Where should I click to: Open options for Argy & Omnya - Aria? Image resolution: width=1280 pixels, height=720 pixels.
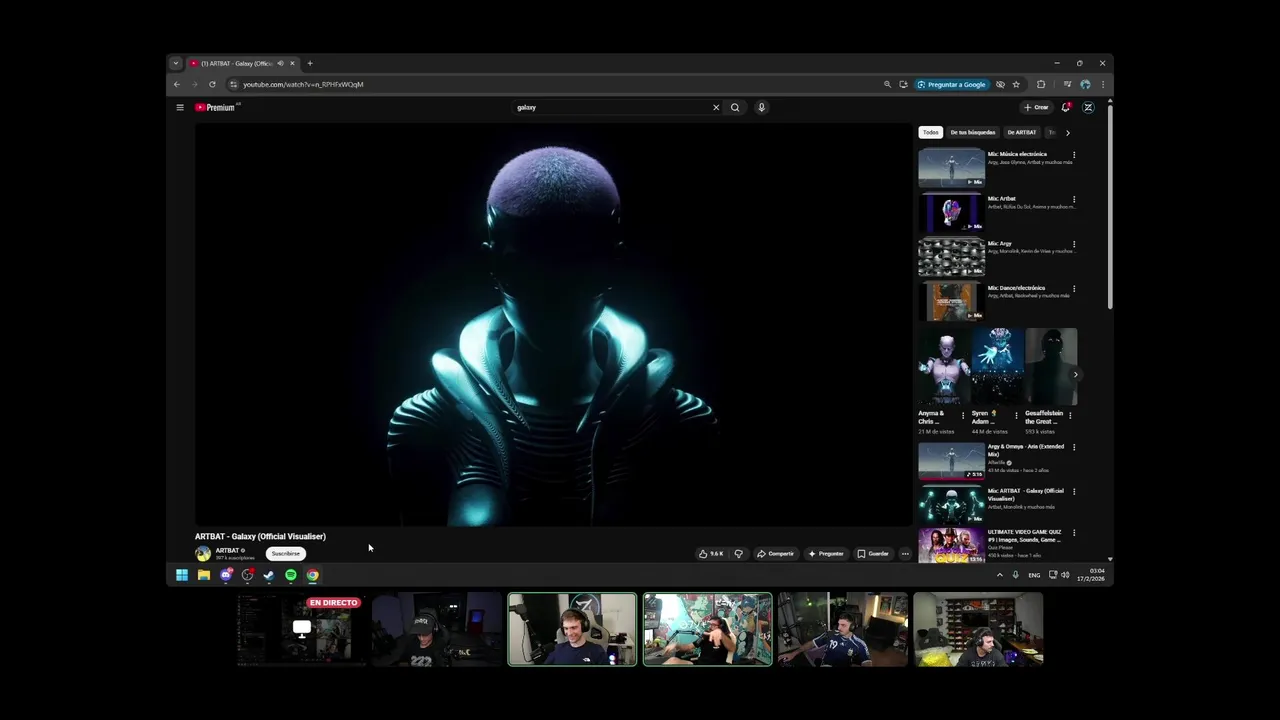(1074, 447)
